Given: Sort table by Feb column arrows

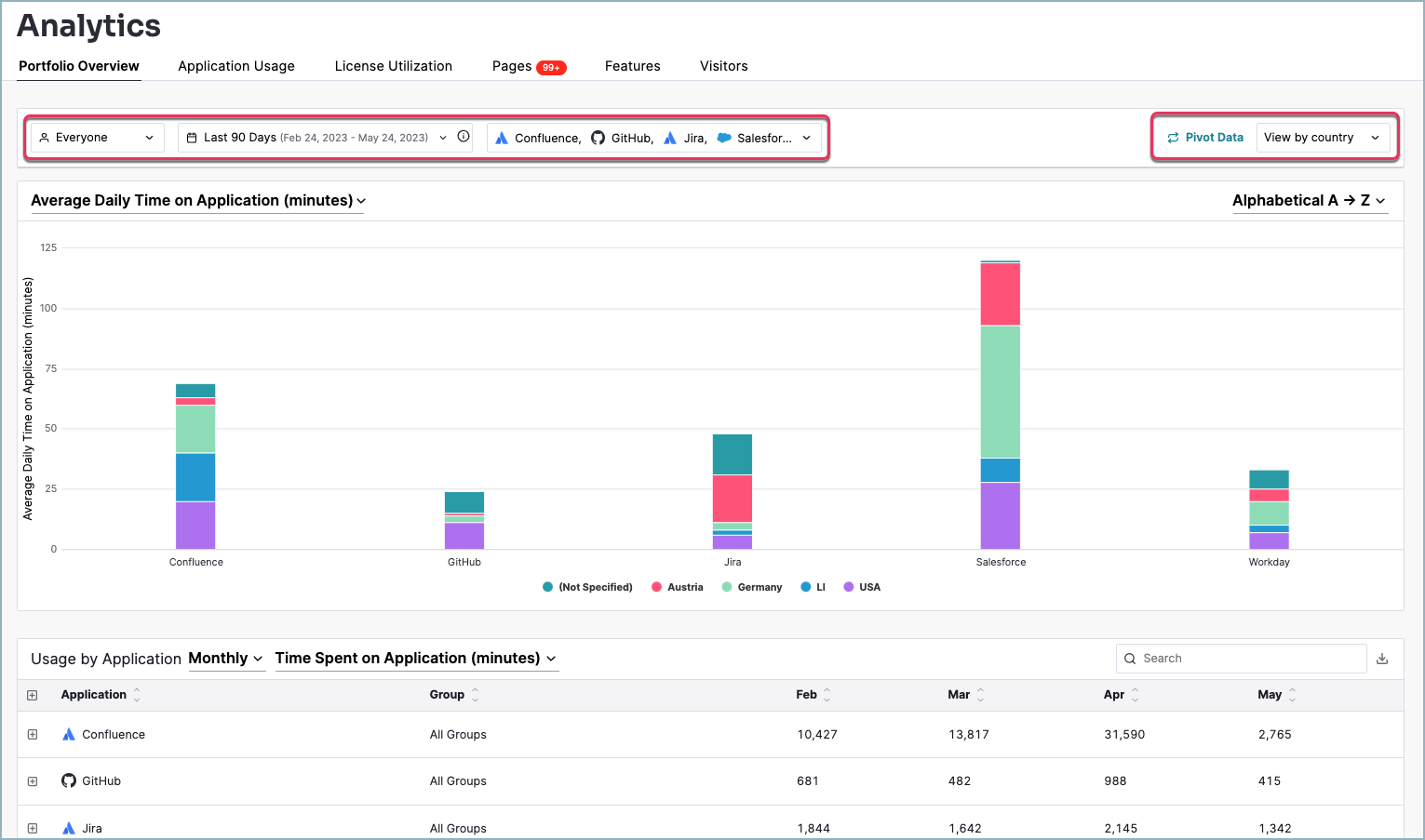Looking at the screenshot, I should (x=827, y=695).
